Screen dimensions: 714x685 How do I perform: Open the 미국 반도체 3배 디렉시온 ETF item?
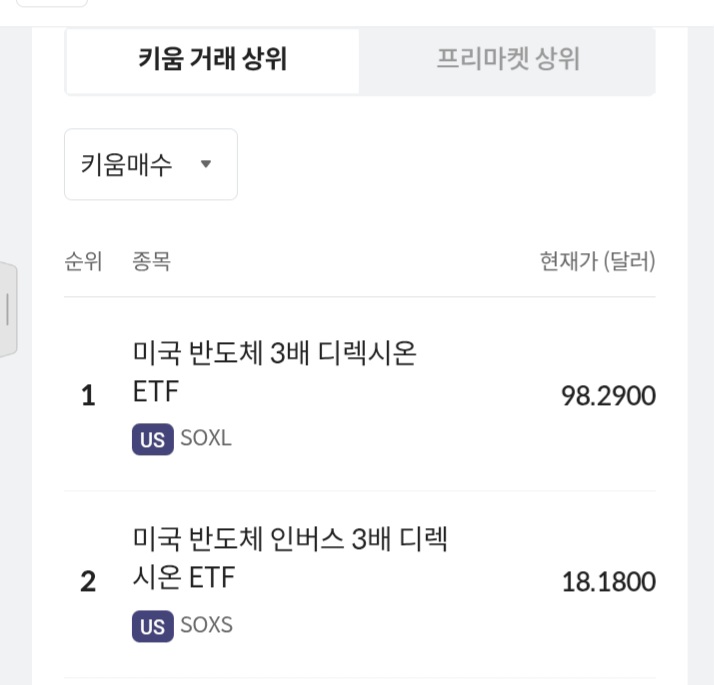click(x=274, y=372)
